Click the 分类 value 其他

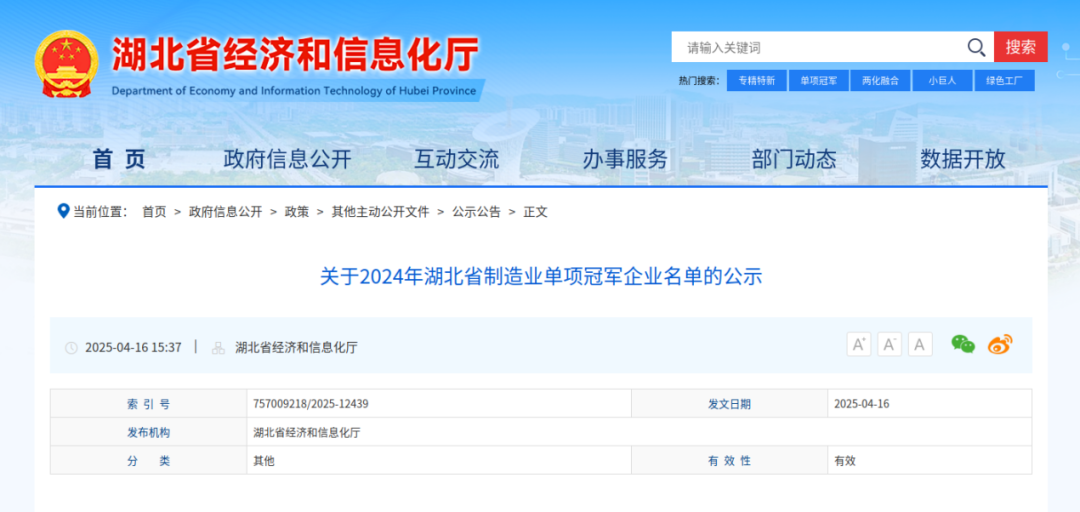264,461
